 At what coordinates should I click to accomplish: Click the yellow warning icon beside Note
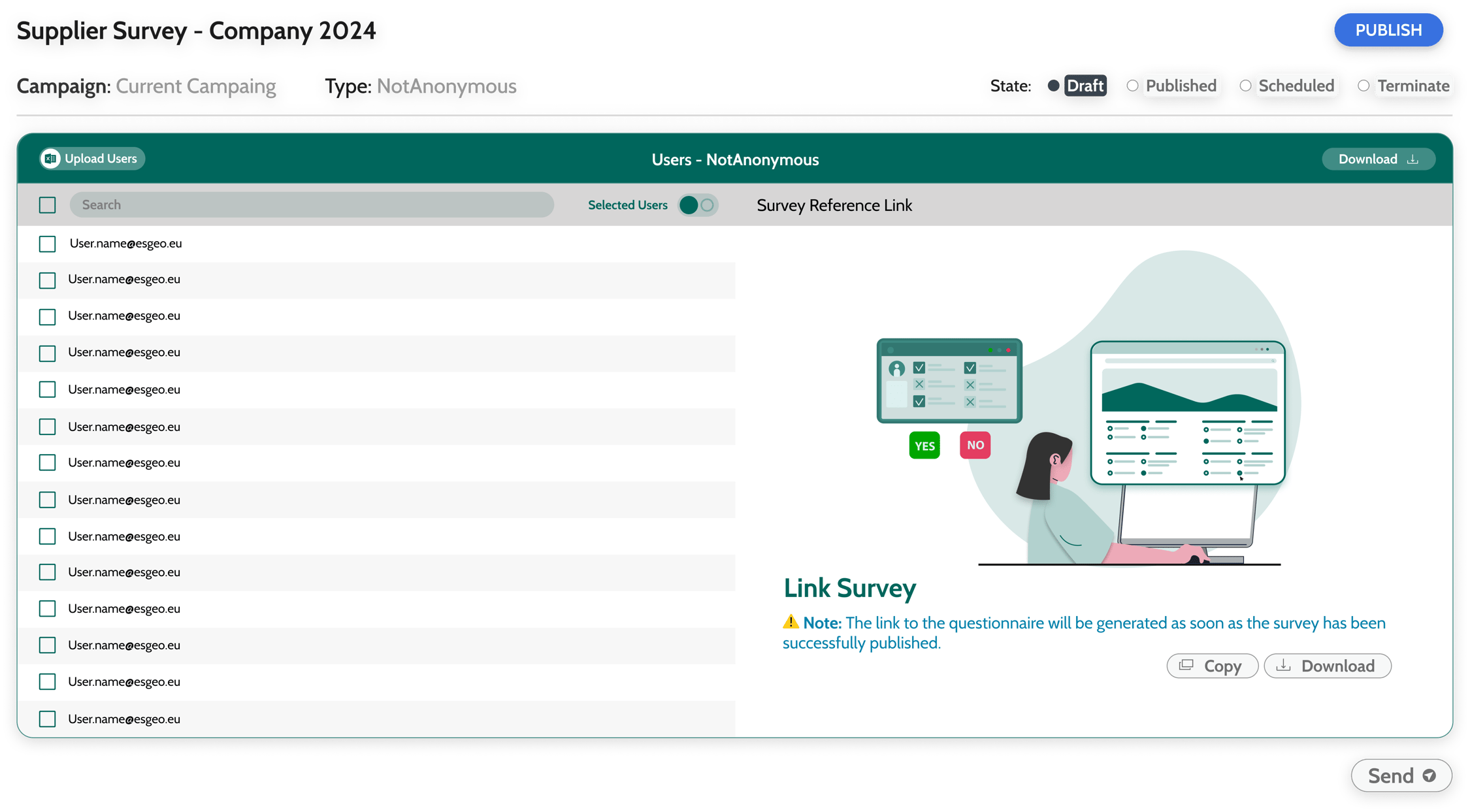(x=791, y=622)
